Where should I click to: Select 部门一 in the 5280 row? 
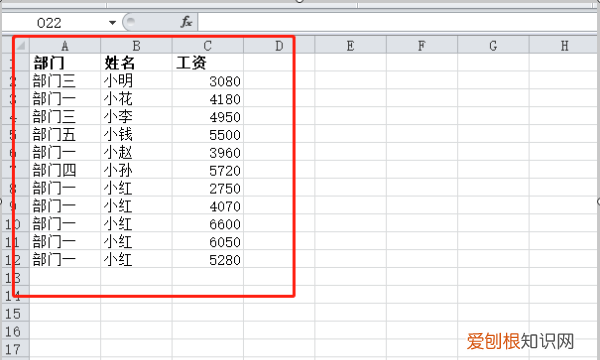coord(65,260)
